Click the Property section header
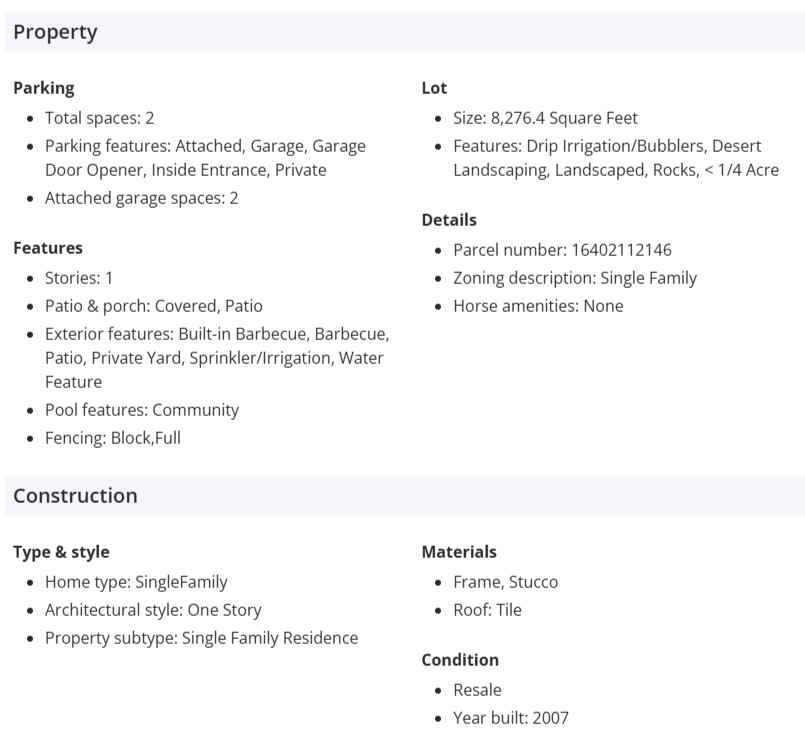This screenshot has width=805, height=733. click(x=56, y=32)
